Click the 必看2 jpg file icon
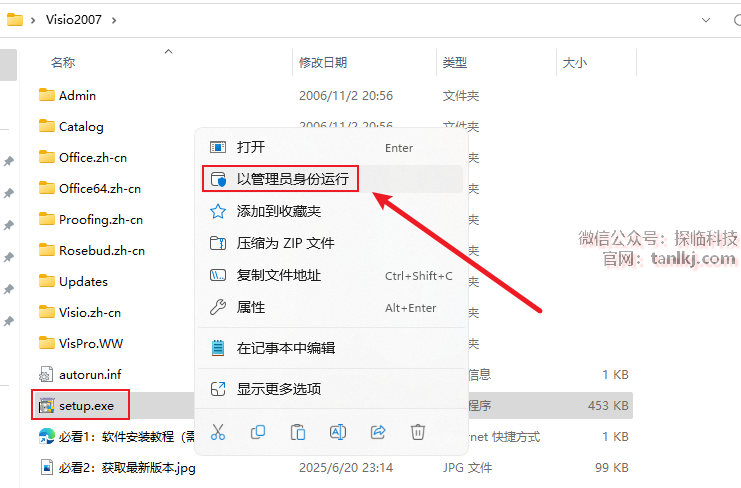 pyautogui.click(x=46, y=468)
